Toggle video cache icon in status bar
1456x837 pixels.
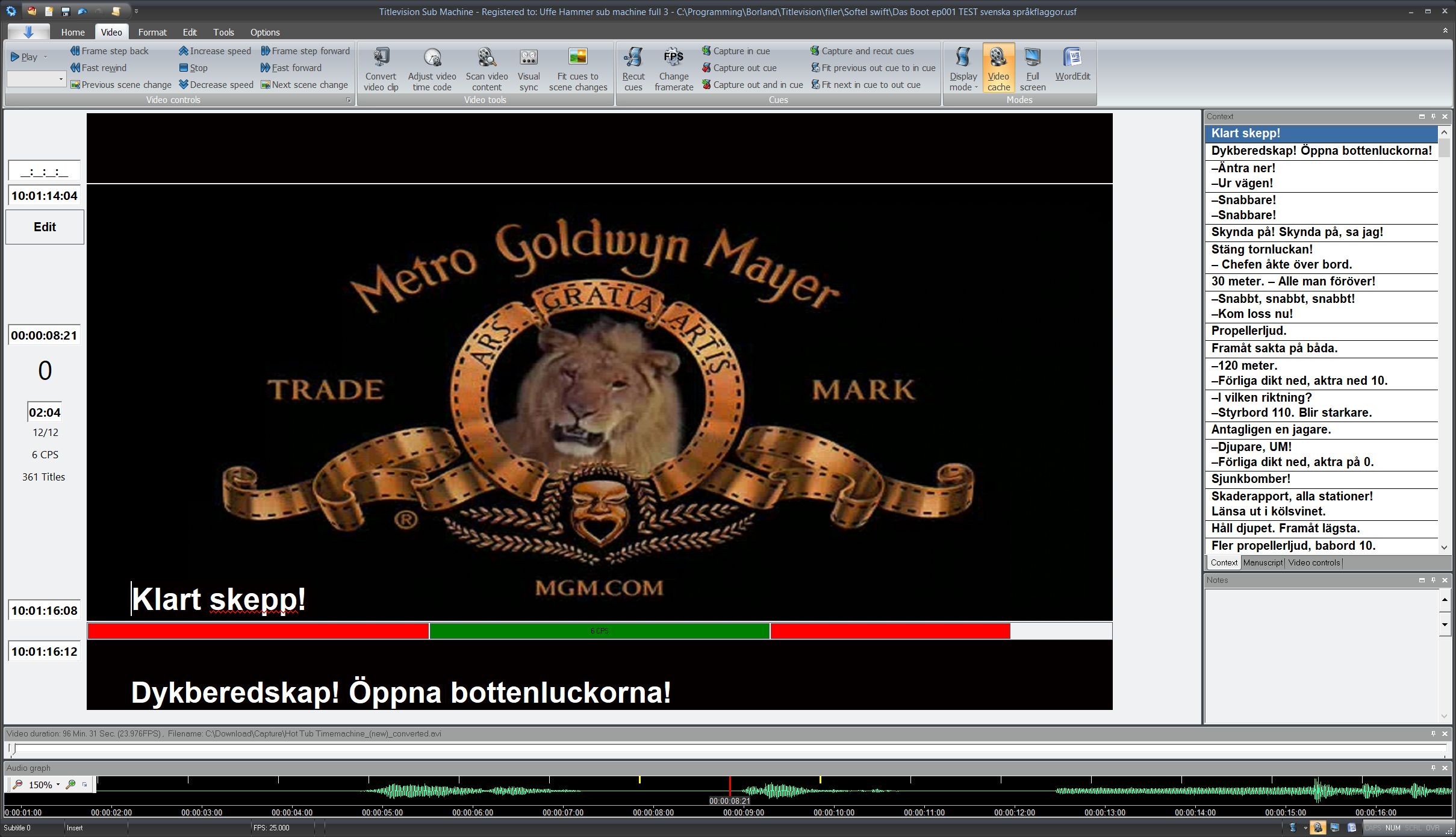(1318, 828)
